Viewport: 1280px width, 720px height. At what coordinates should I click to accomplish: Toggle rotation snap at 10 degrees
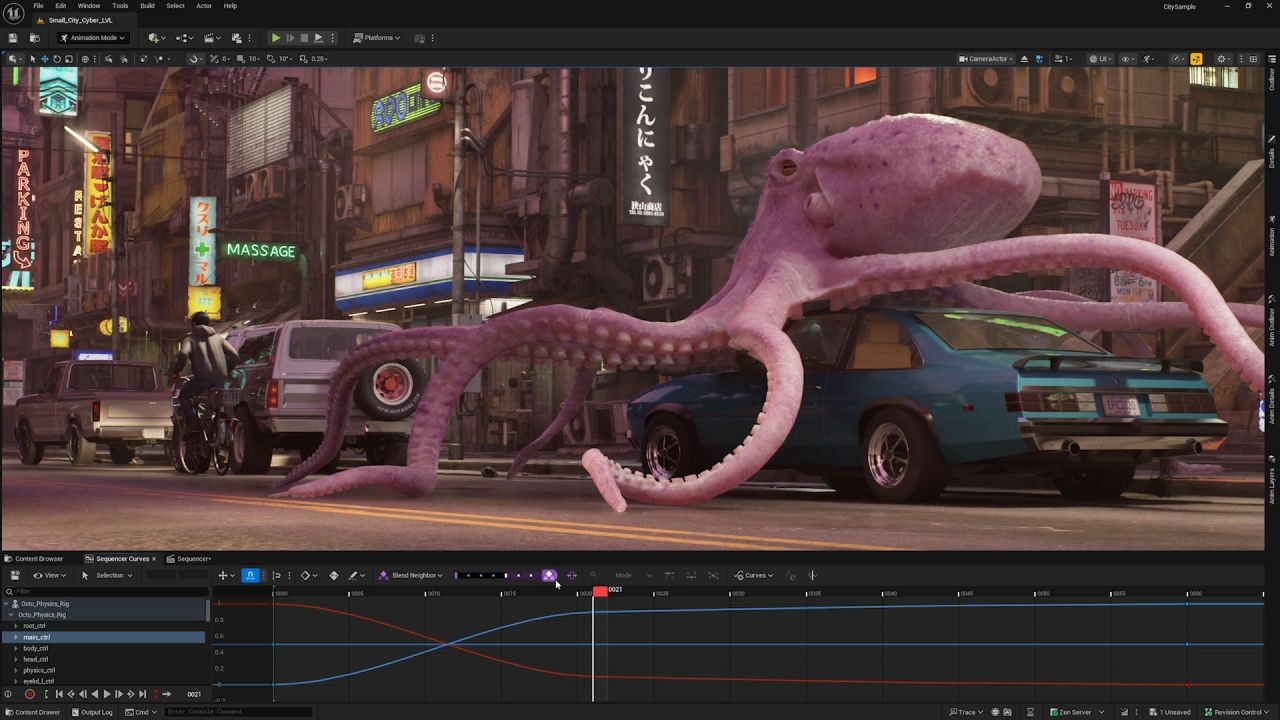[x=273, y=59]
